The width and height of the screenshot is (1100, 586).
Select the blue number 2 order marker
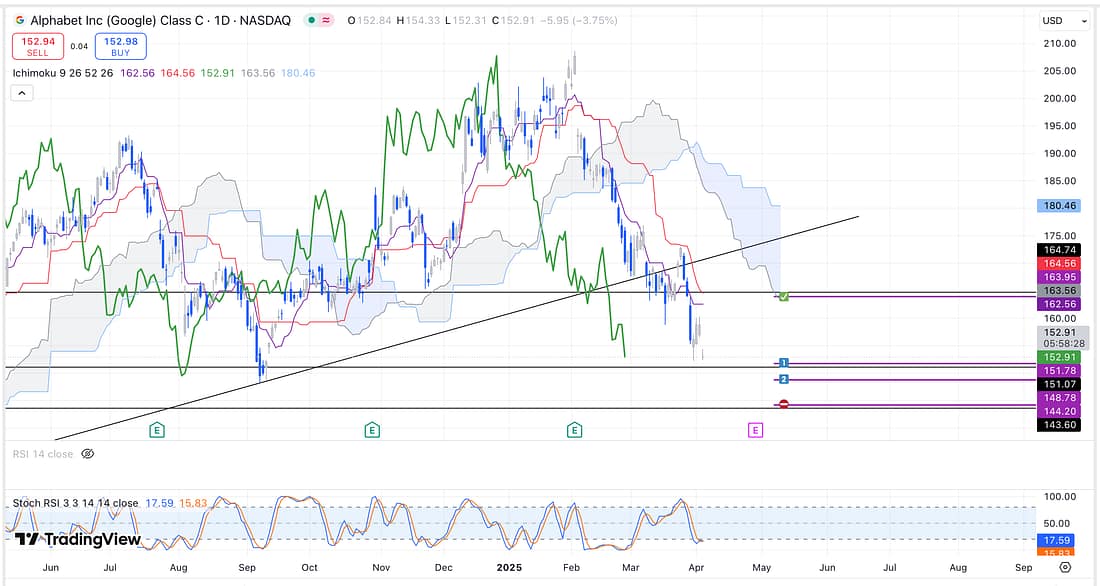tap(784, 379)
